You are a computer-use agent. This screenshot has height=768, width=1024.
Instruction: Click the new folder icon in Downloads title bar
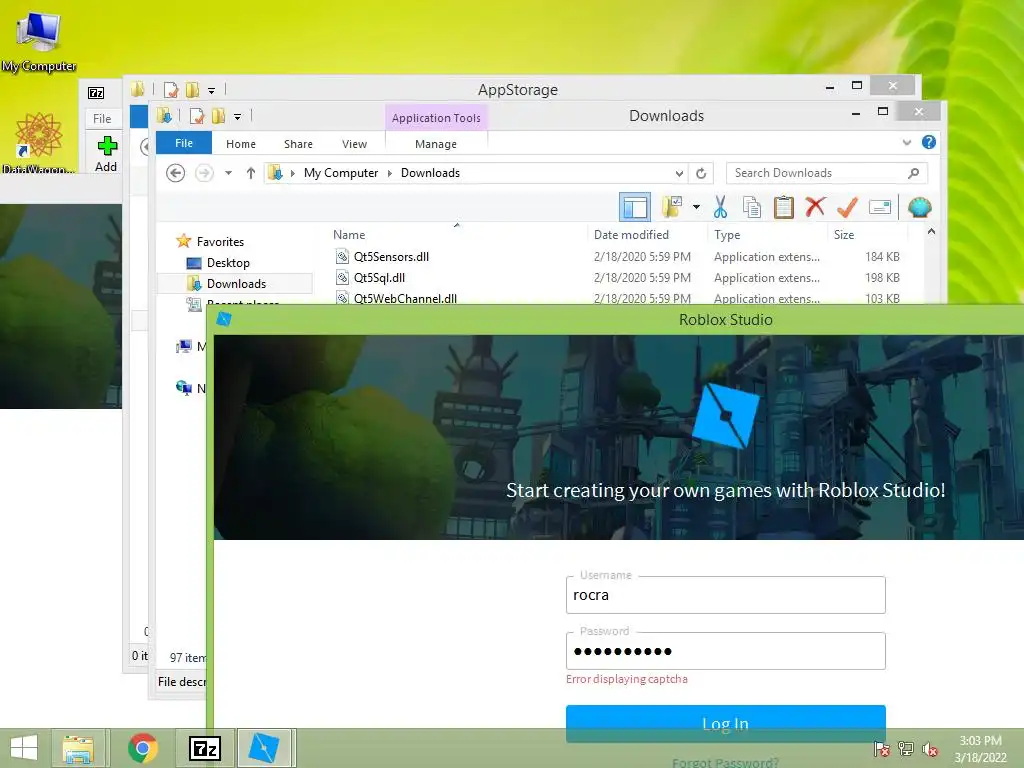point(218,116)
